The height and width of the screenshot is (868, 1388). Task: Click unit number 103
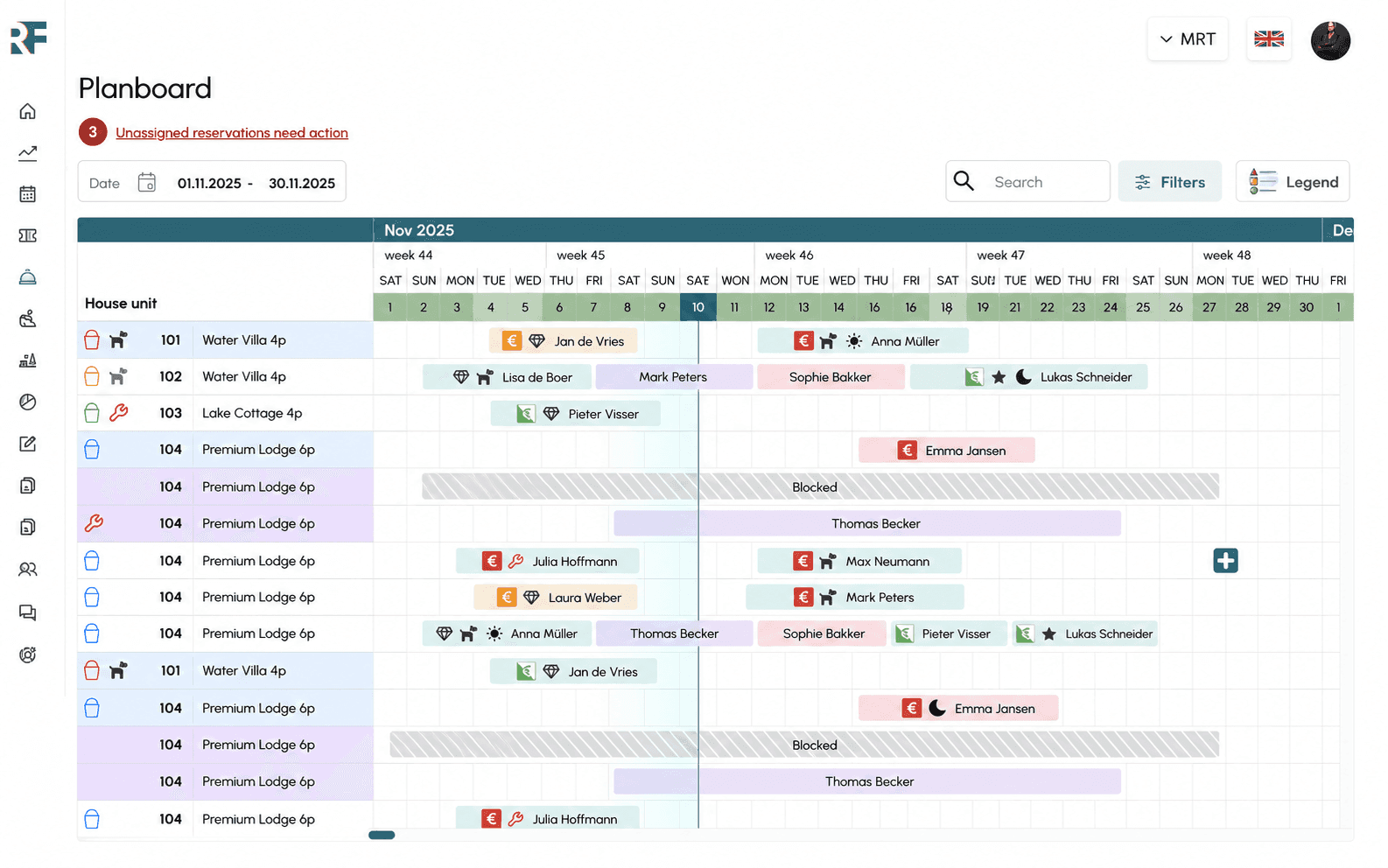point(171,413)
